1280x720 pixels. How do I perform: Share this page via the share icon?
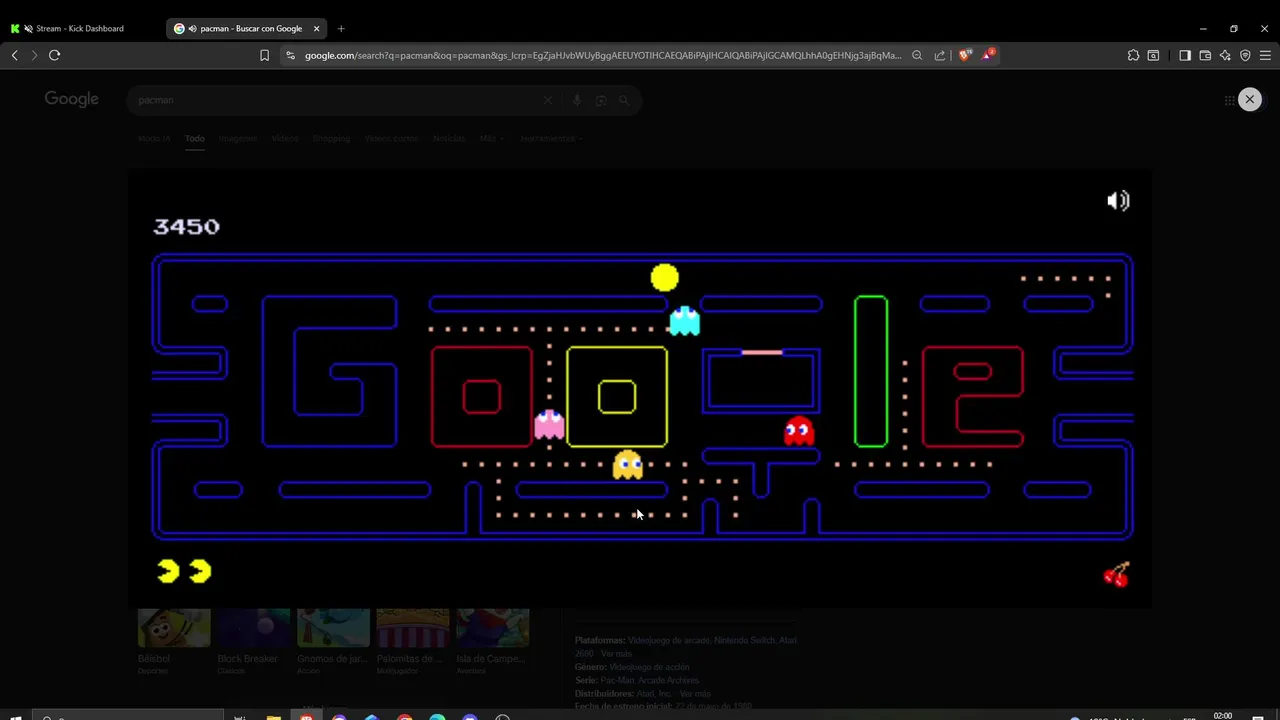tap(940, 55)
